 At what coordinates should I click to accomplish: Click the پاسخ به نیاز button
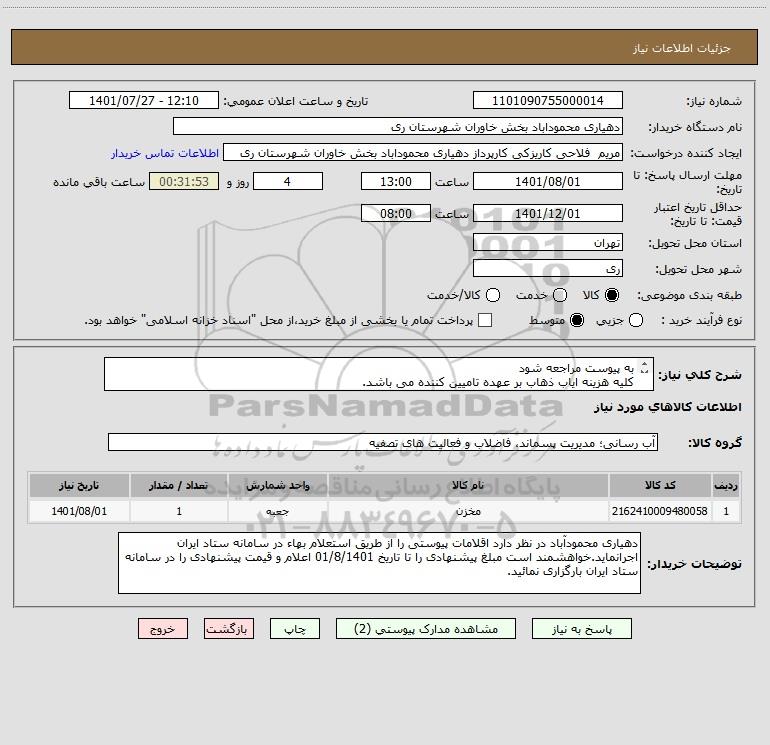(582, 629)
